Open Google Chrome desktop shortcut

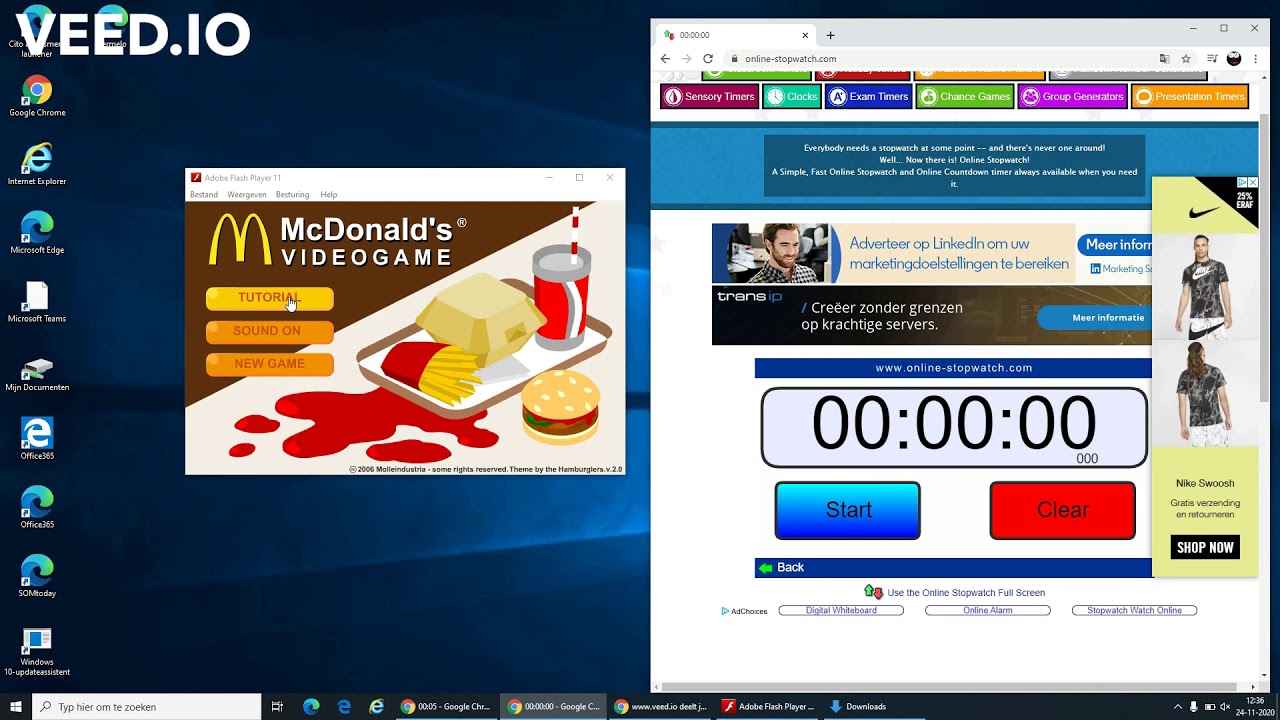[37, 97]
